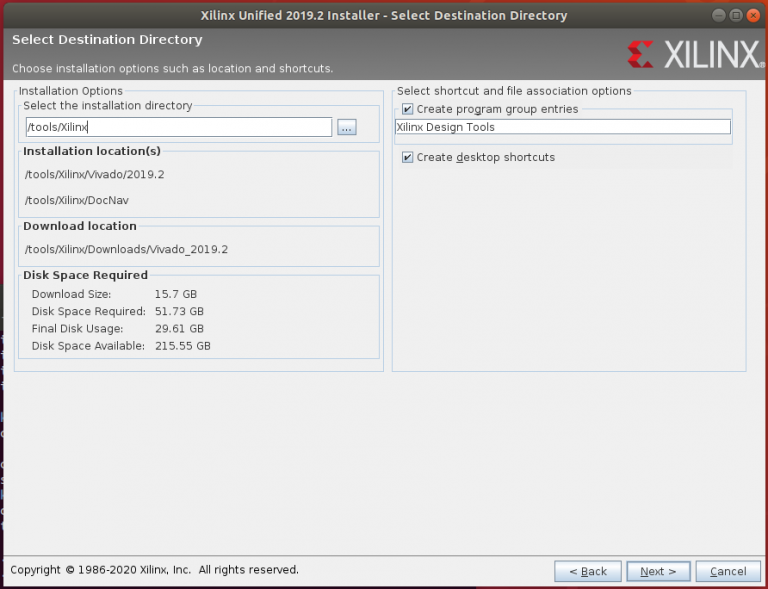The width and height of the screenshot is (768, 589).
Task: Toggle Create program group entries checkbox
Action: (407, 109)
